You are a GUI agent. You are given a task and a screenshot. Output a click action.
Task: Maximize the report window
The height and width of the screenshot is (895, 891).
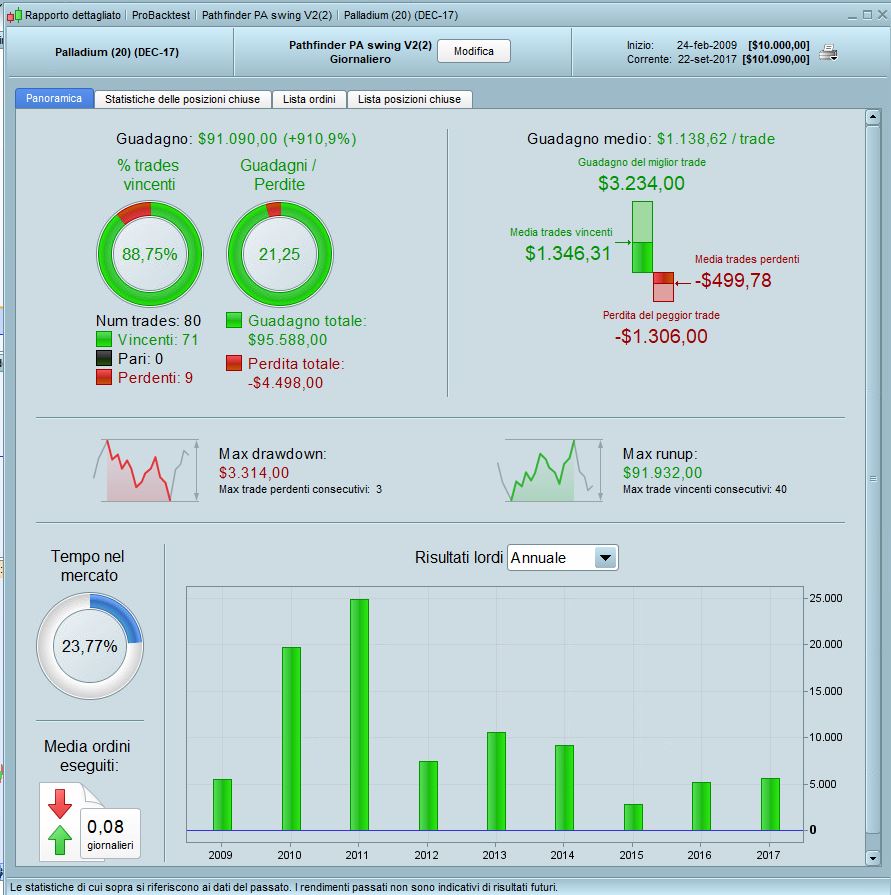click(867, 15)
